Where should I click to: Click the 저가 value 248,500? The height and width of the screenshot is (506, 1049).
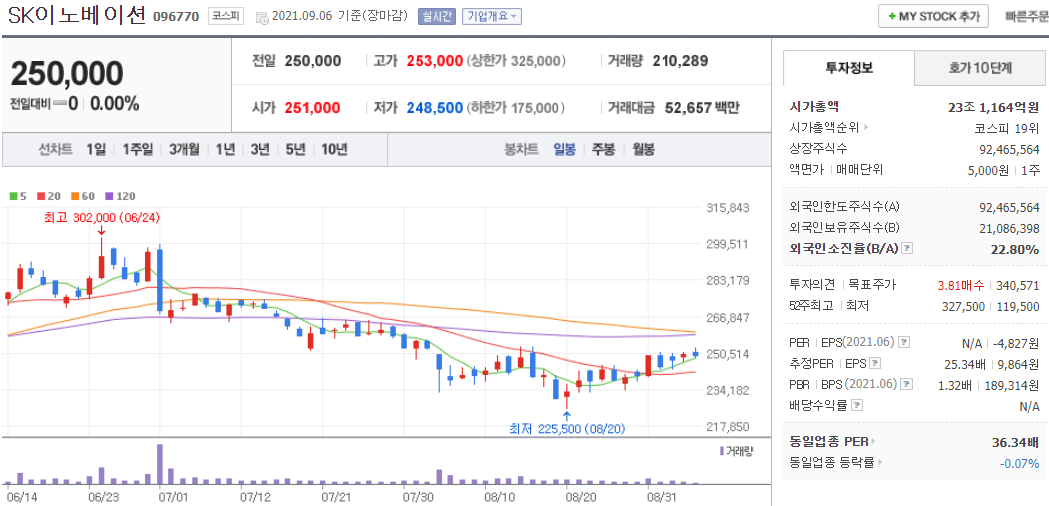436,107
